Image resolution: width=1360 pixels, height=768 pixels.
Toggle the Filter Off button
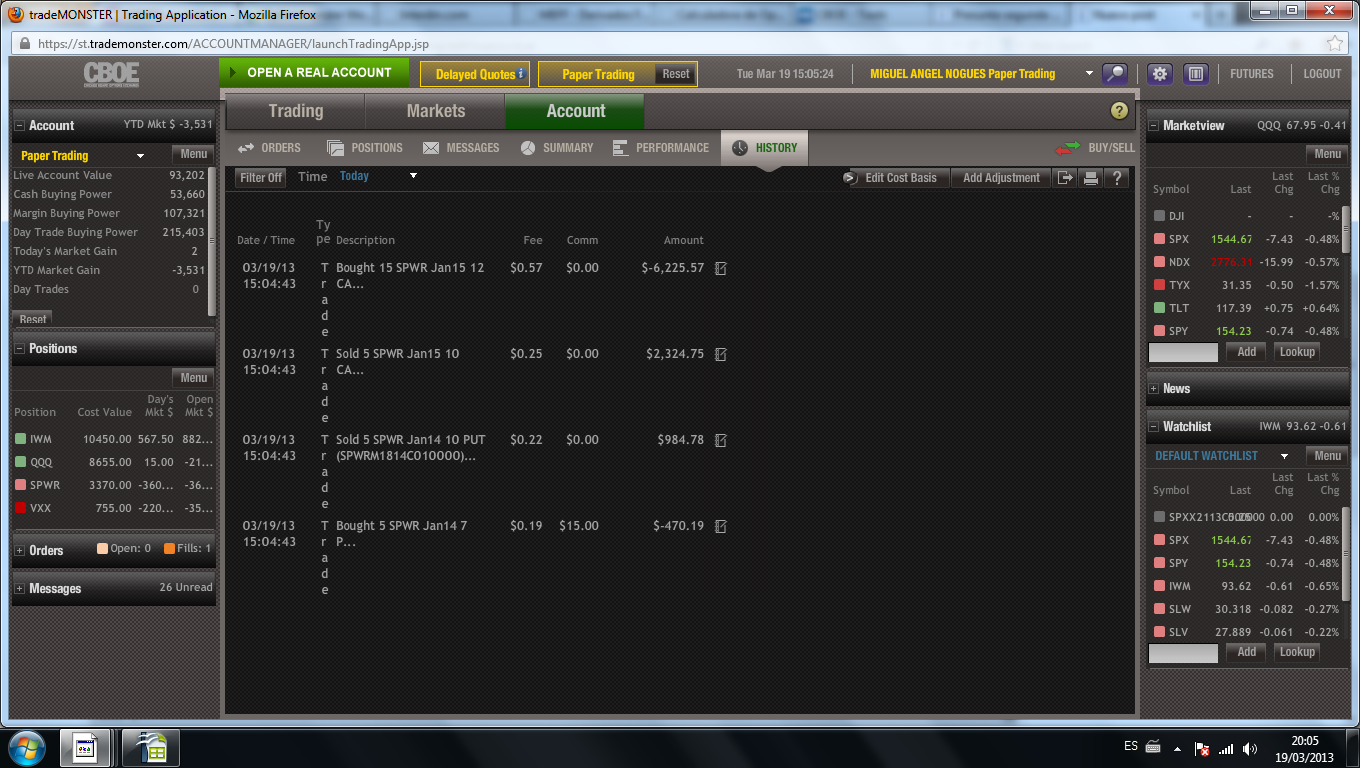pos(261,178)
